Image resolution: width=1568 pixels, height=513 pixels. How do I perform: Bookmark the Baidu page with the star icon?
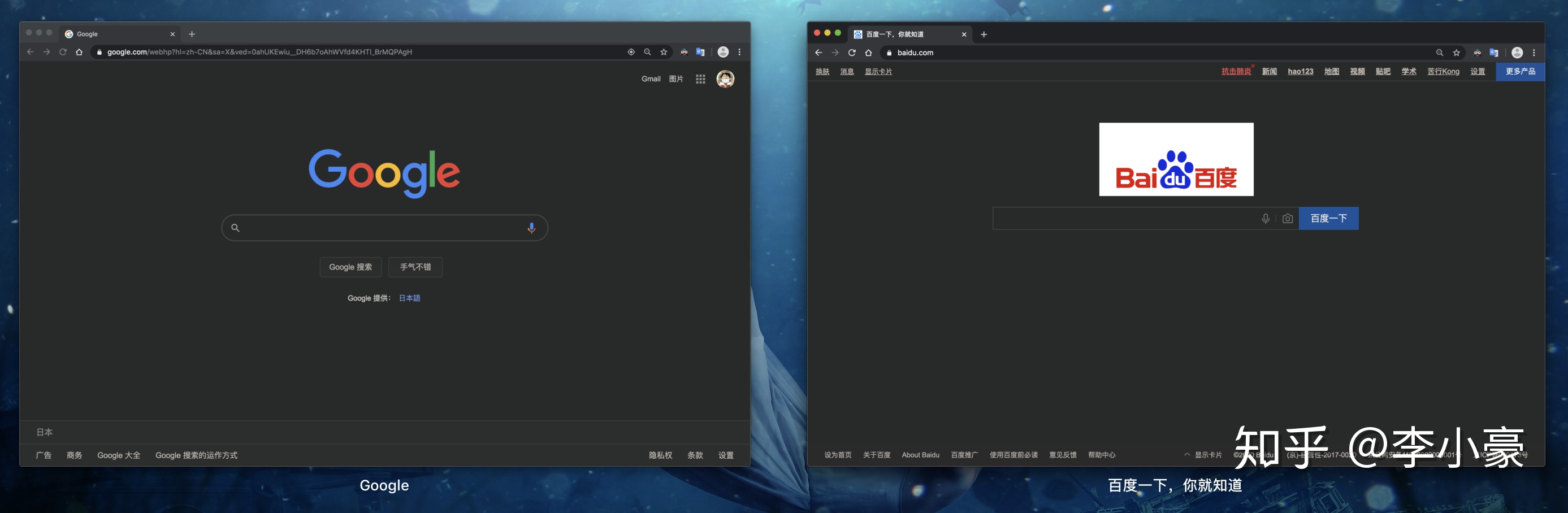(1457, 53)
